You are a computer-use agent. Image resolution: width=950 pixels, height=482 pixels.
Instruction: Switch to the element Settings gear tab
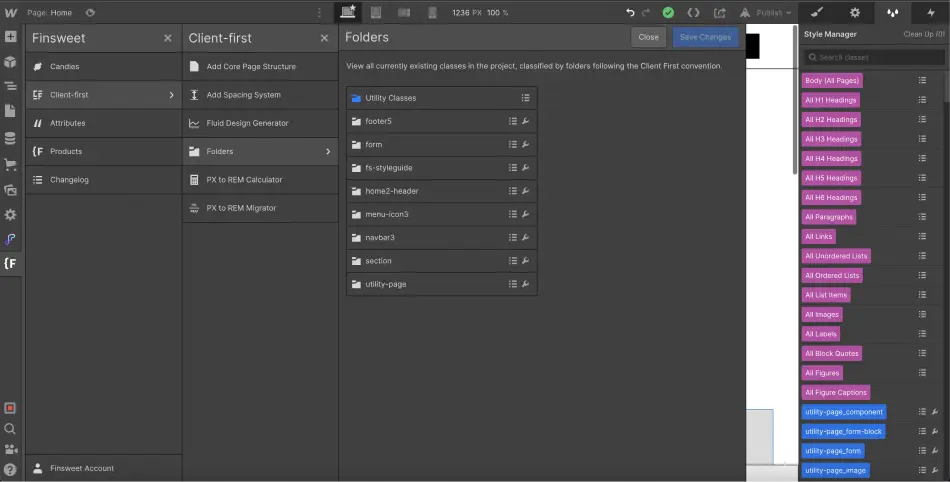855,12
